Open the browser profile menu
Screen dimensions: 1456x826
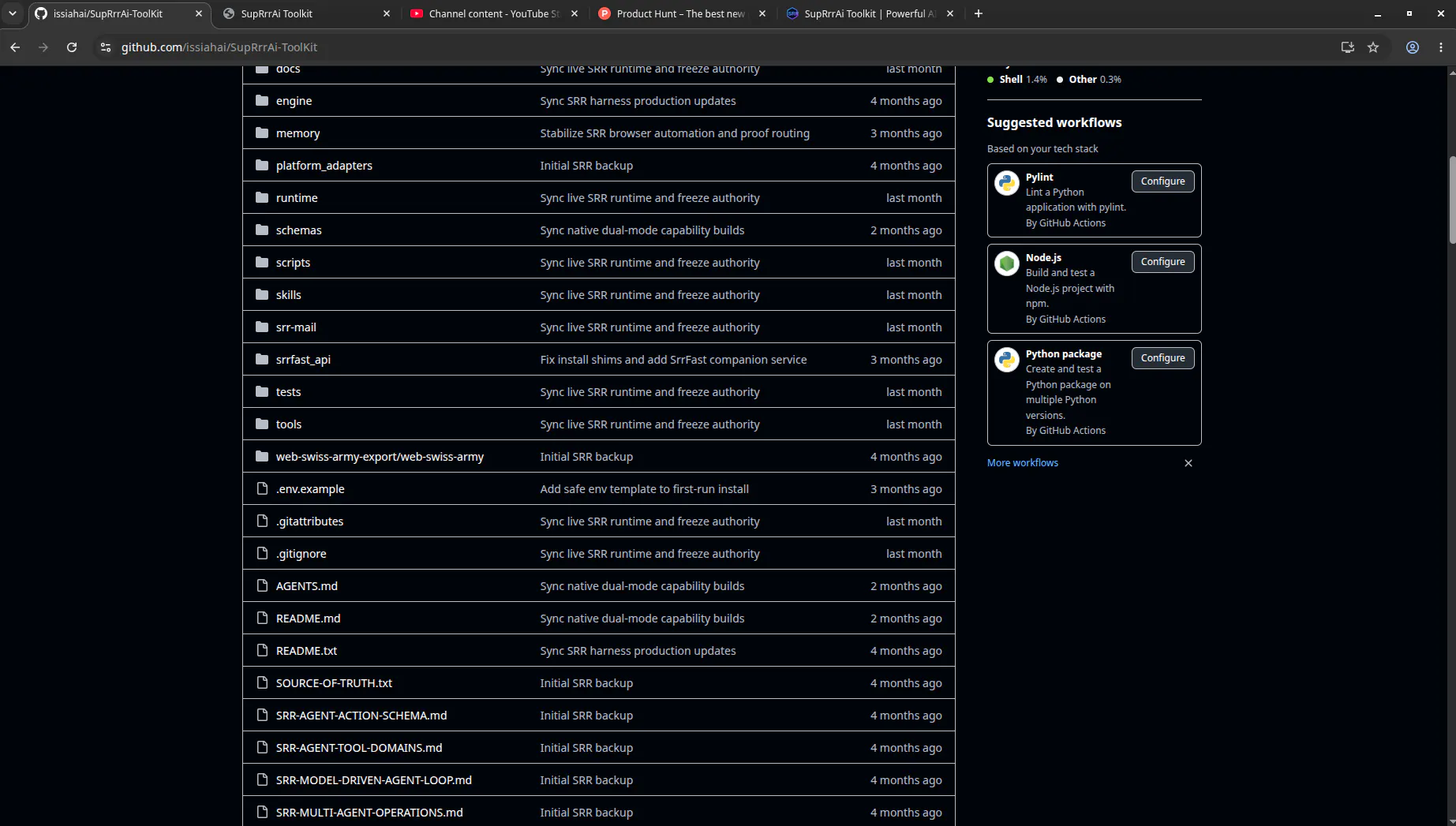pos(1413,47)
